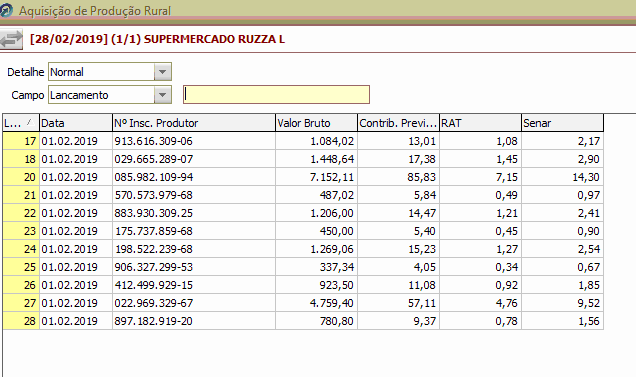Click the L... column header sort indicator
Screen dimensions: 636x377
point(29,122)
